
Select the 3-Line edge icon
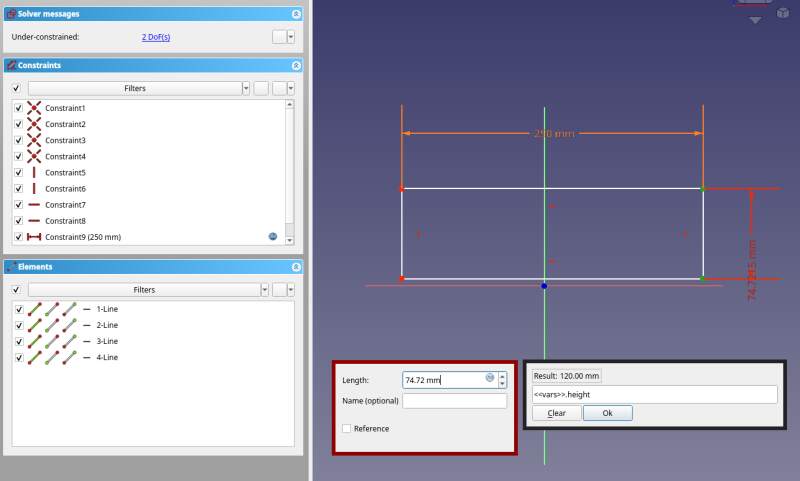pos(35,341)
